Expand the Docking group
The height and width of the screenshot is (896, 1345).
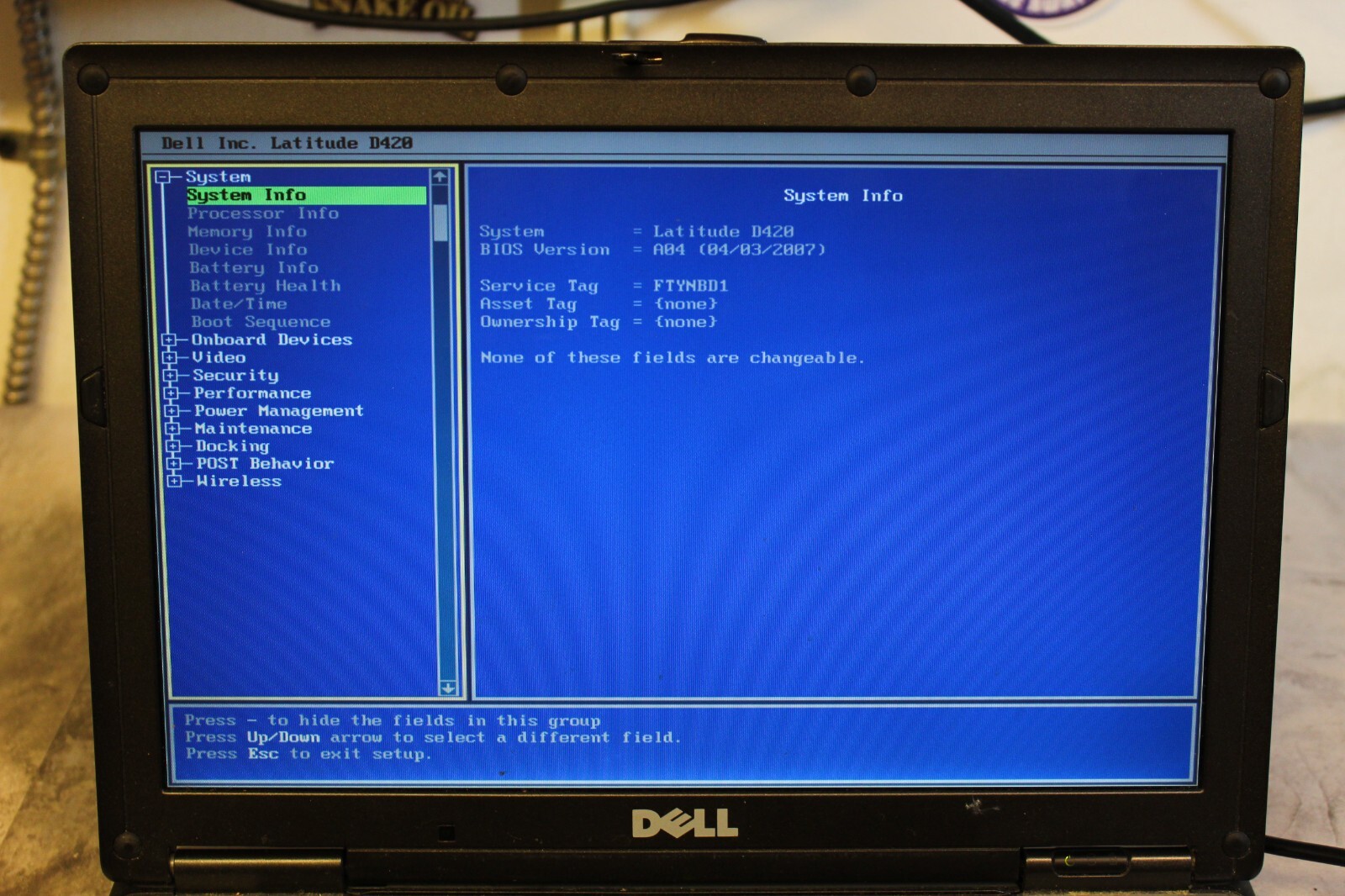point(174,446)
